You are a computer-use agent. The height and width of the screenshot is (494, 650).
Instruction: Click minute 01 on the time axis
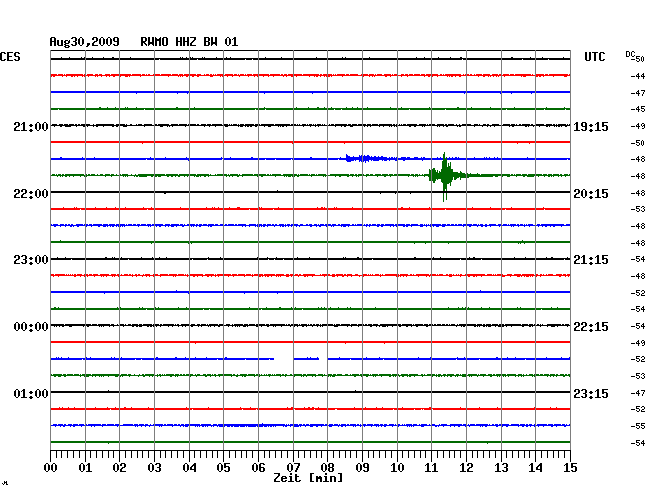85,468
